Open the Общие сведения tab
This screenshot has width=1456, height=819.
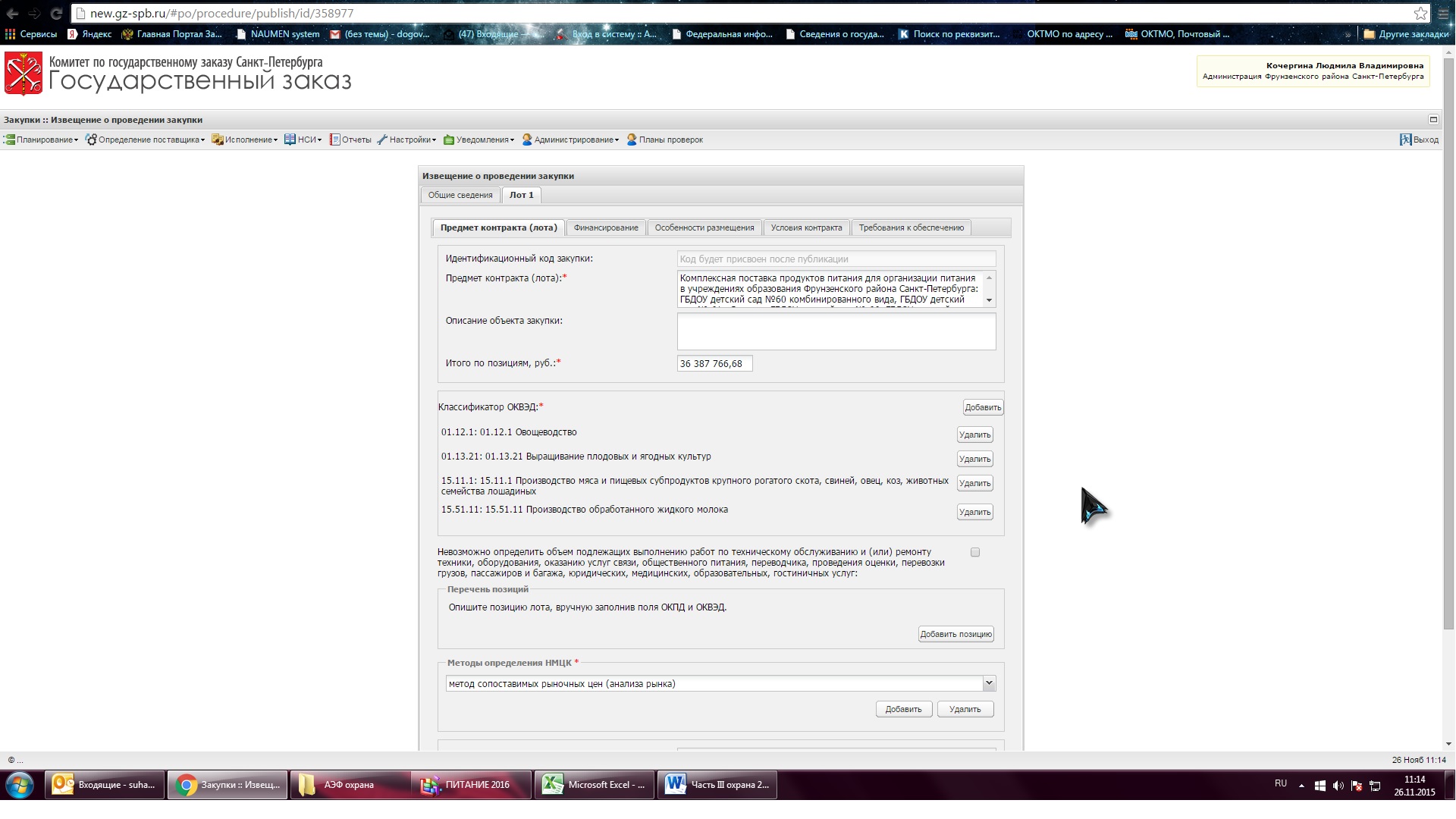[x=460, y=195]
